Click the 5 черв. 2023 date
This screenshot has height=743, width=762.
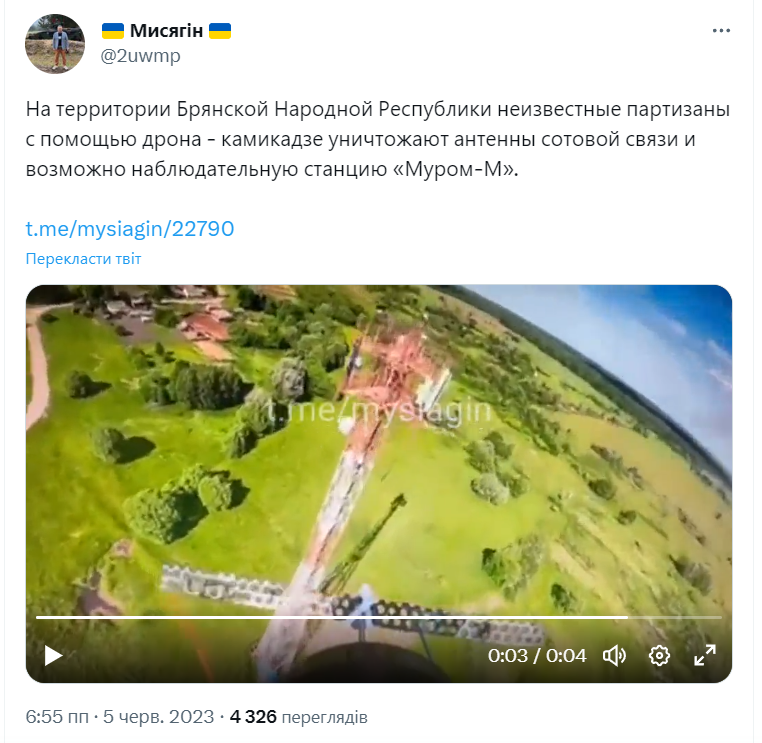click(158, 717)
